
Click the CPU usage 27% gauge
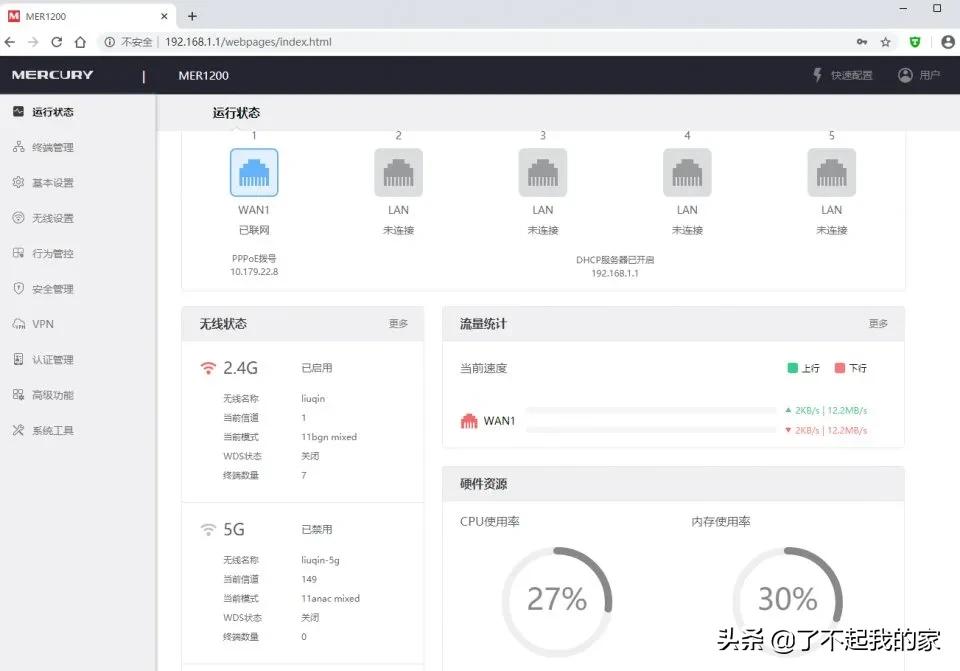(558, 599)
